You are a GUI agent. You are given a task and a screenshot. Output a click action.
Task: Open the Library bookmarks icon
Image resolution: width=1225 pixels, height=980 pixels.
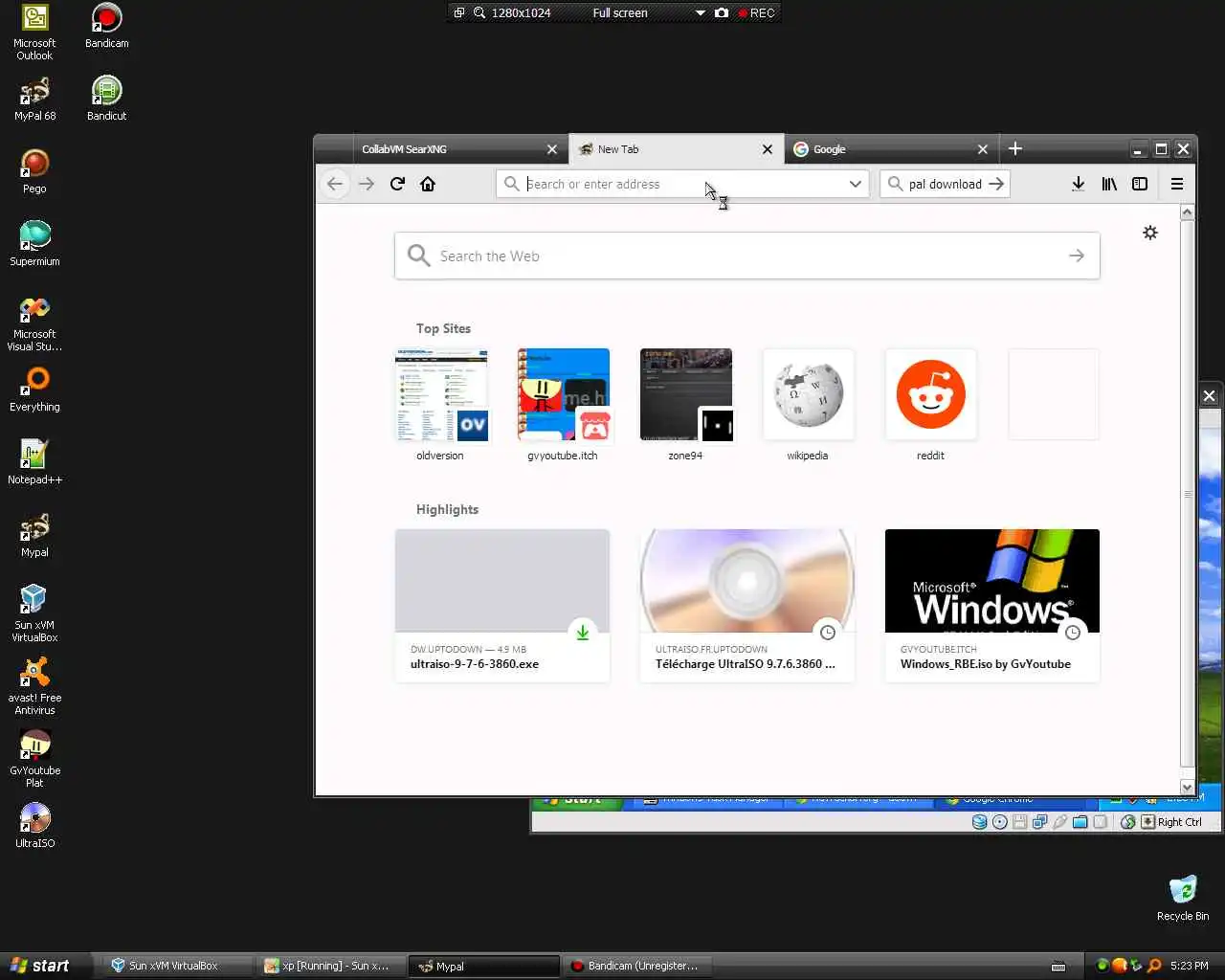(x=1109, y=184)
